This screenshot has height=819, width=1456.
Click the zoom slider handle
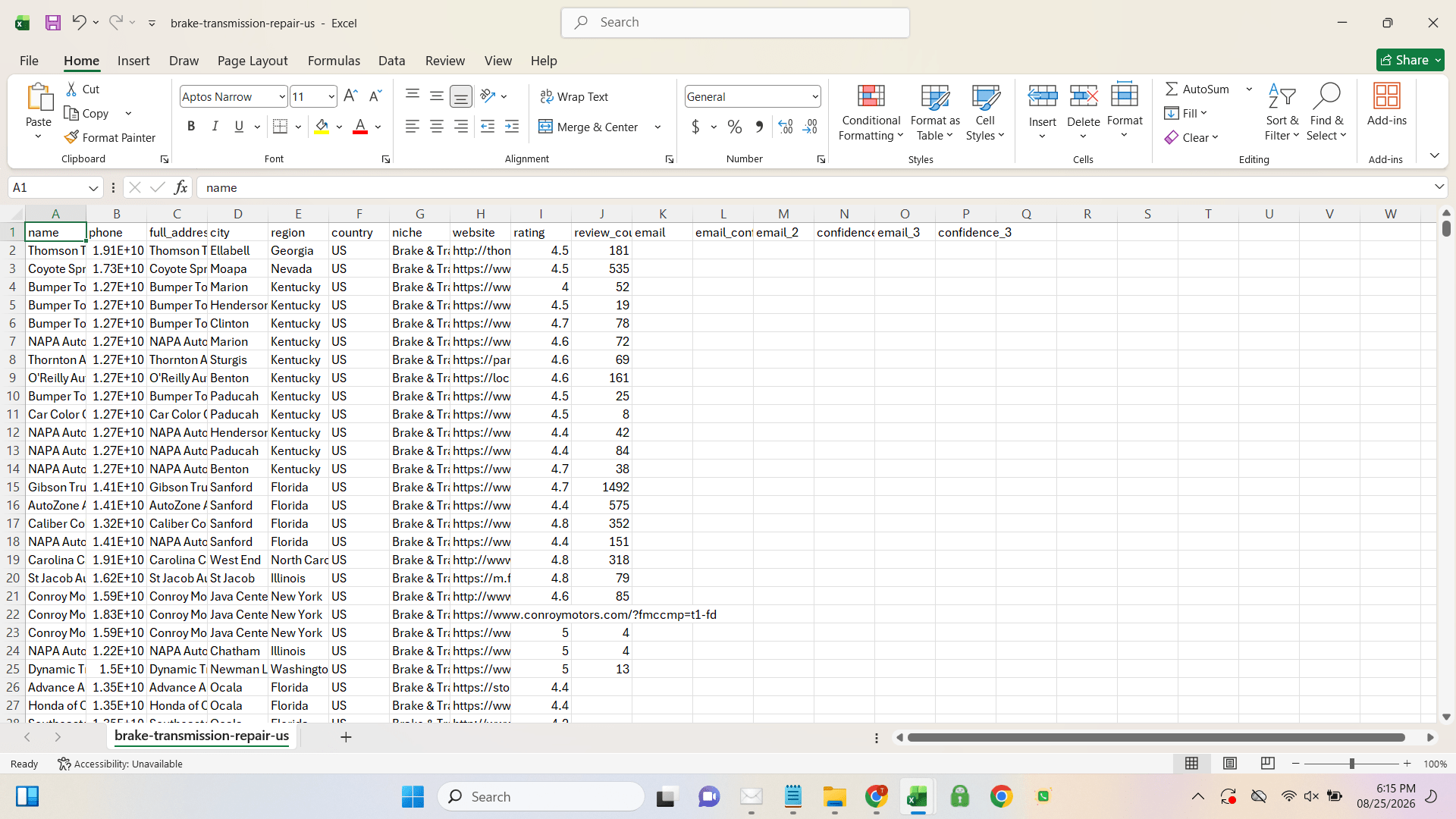point(1351,764)
